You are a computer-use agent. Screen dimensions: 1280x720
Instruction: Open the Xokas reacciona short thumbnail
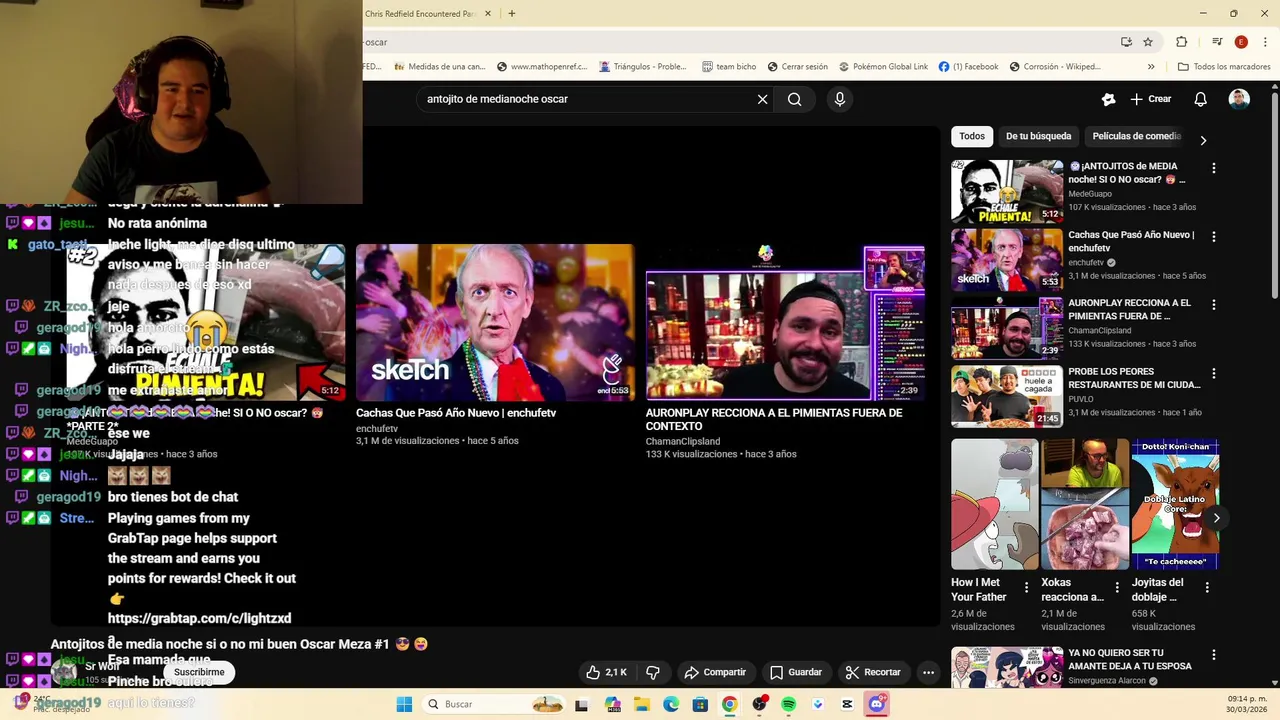pos(1085,504)
